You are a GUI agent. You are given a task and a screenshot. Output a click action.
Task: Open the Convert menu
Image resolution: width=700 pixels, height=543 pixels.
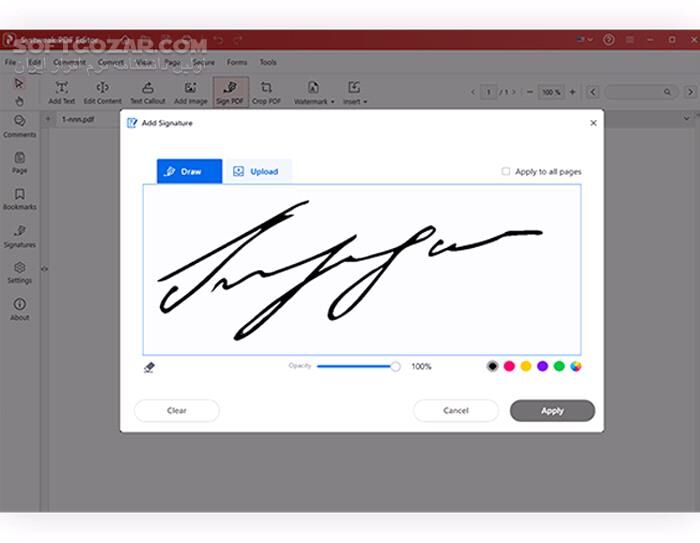pyautogui.click(x=111, y=63)
